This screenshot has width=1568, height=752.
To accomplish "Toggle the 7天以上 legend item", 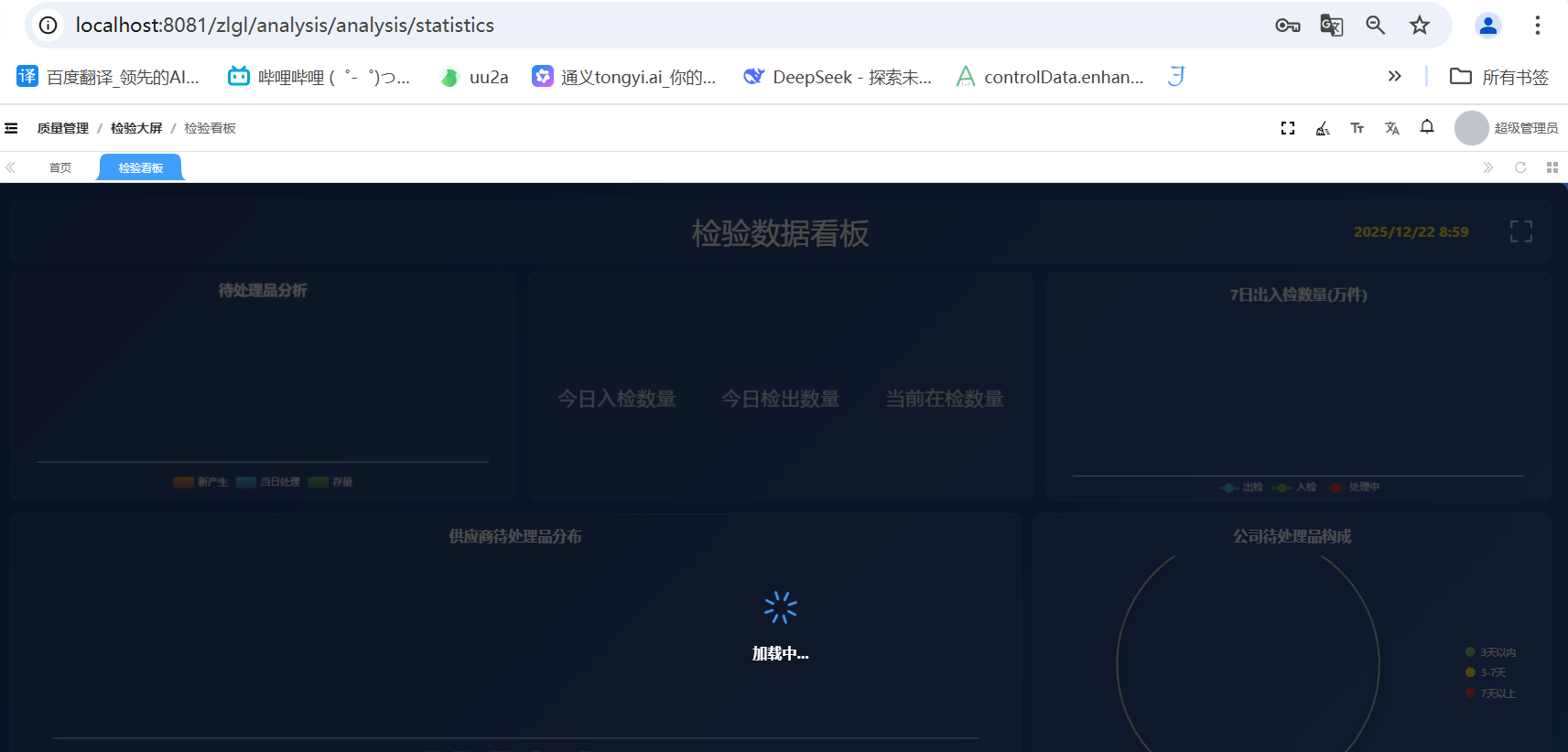I will coord(1490,693).
